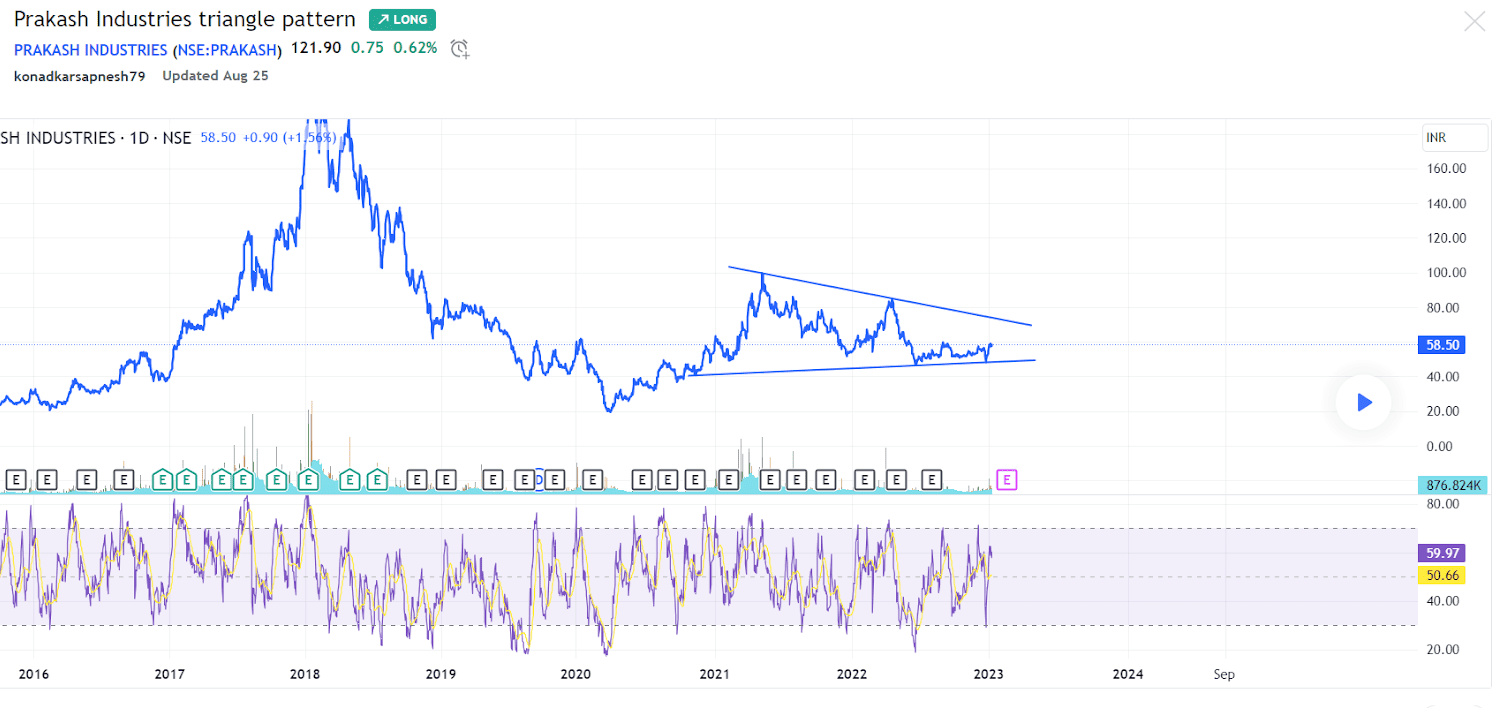Open the PRAKASH INDUSTRIES symbol link
This screenshot has height=708, width=1500.
tap(90, 50)
